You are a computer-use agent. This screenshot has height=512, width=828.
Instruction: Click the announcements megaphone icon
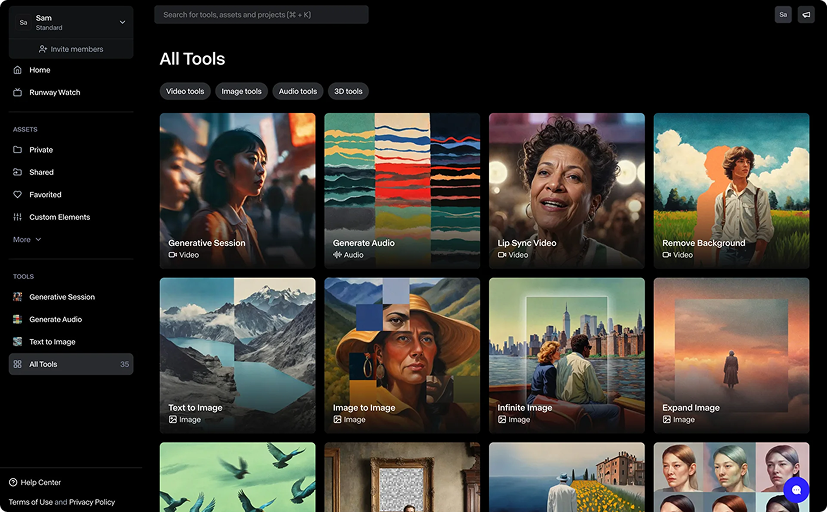(x=806, y=15)
